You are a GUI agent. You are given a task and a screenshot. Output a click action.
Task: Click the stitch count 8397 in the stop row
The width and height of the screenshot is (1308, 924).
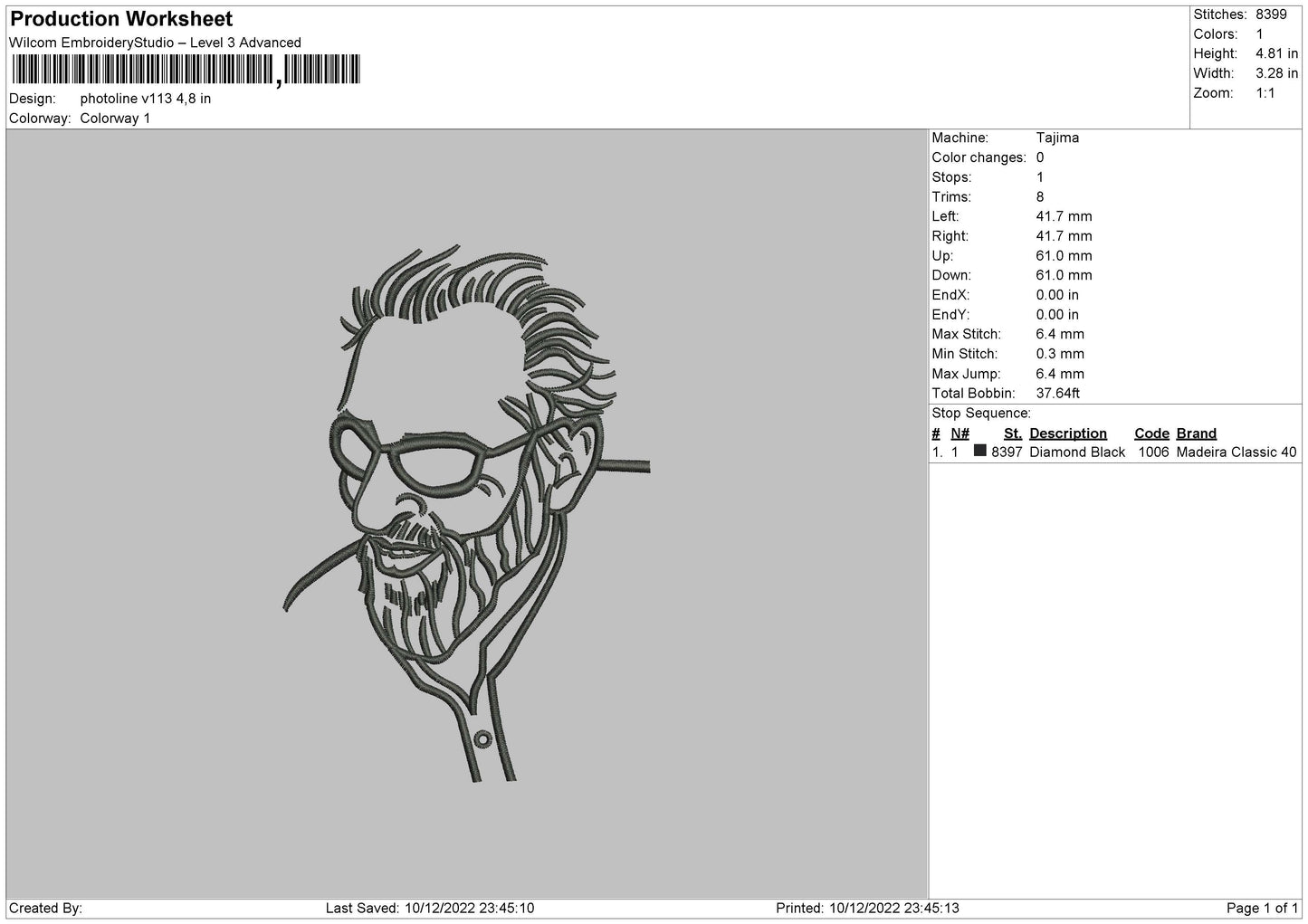1007,452
